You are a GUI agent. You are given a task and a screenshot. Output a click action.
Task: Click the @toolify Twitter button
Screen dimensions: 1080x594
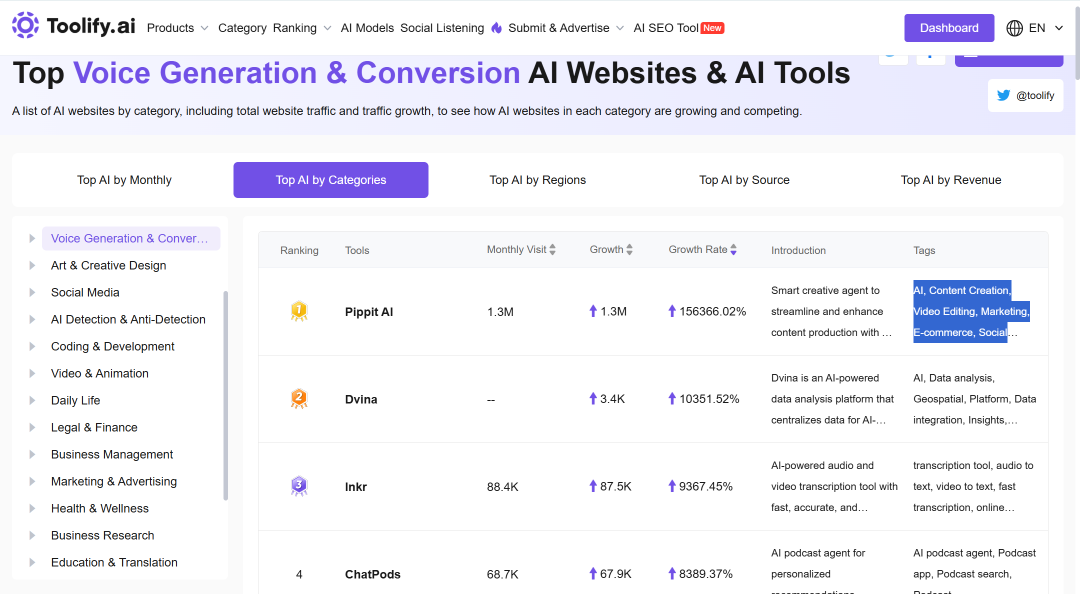pyautogui.click(x=1026, y=95)
